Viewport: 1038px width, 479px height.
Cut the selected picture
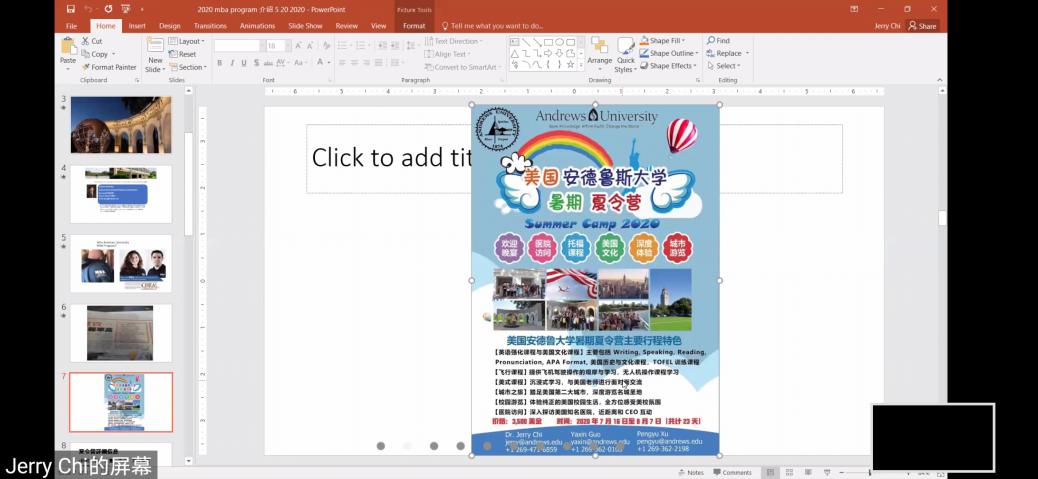tap(92, 41)
